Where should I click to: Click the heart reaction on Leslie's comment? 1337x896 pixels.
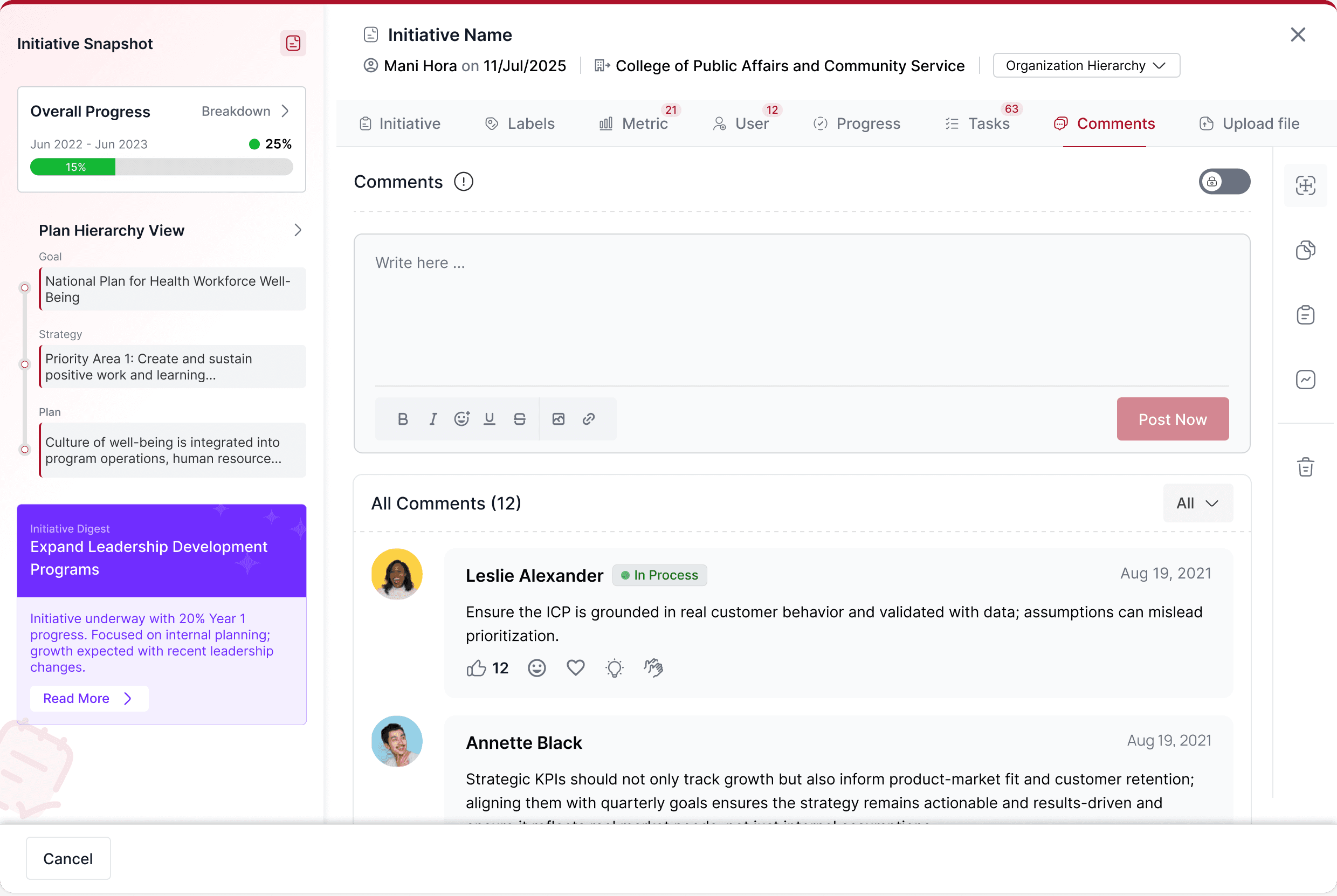575,667
